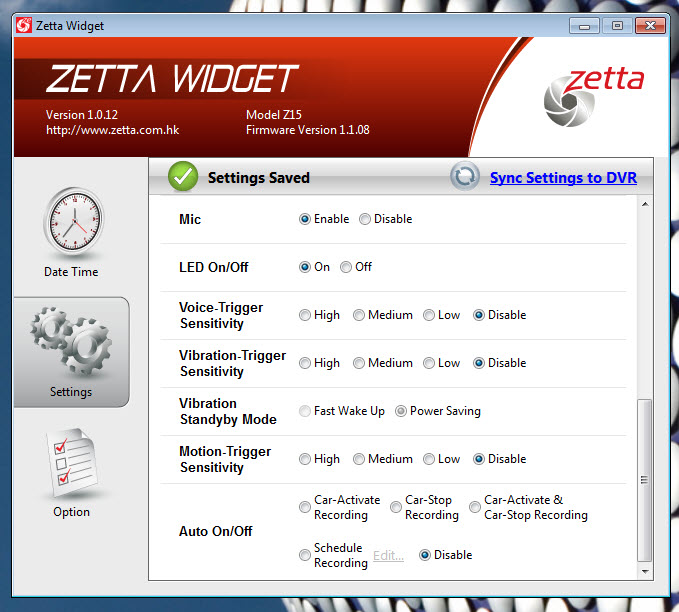This screenshot has width=679, height=612.
Task: Minimize the Zetta Widget window
Action: tap(584, 26)
